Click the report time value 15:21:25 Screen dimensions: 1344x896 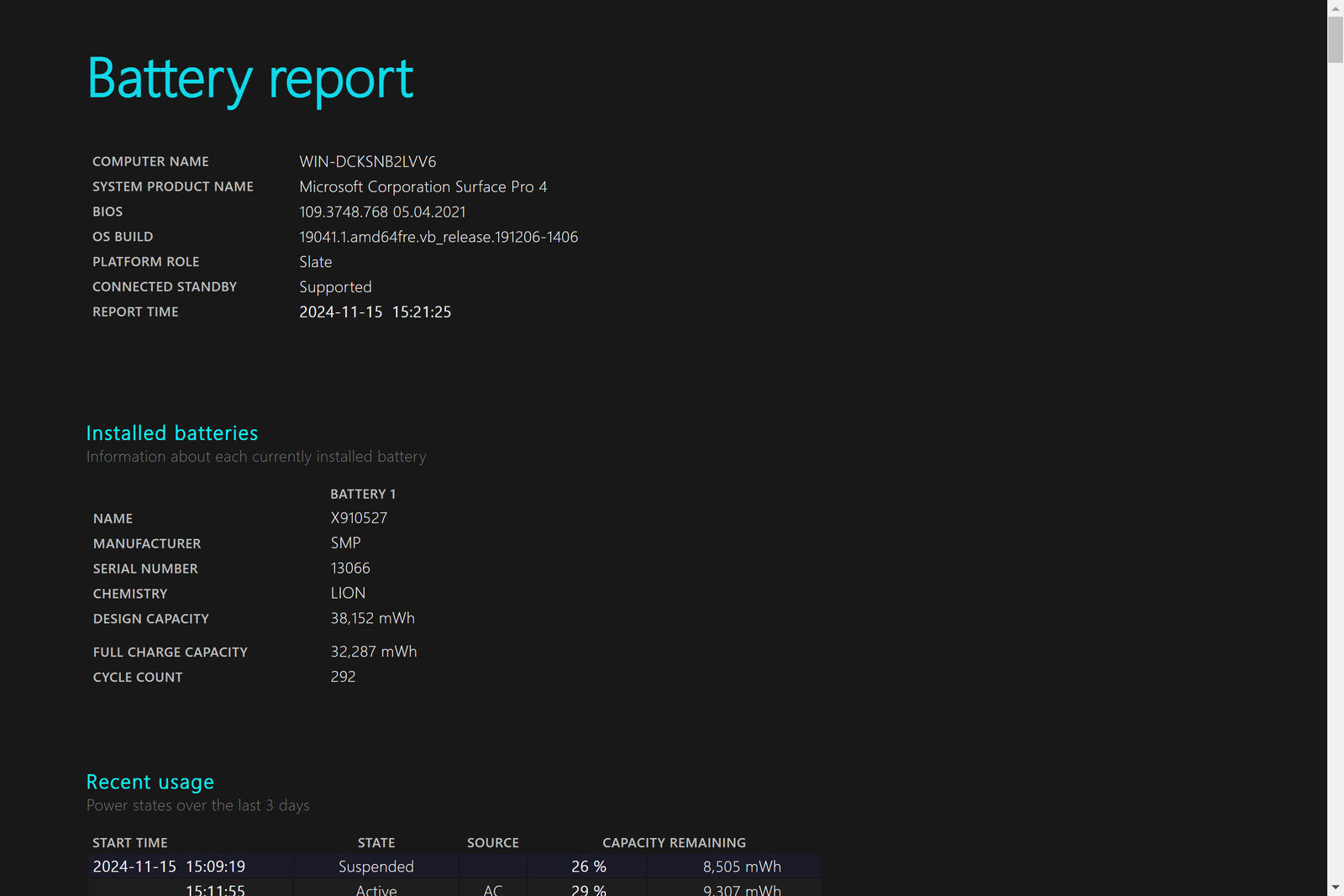(x=421, y=312)
